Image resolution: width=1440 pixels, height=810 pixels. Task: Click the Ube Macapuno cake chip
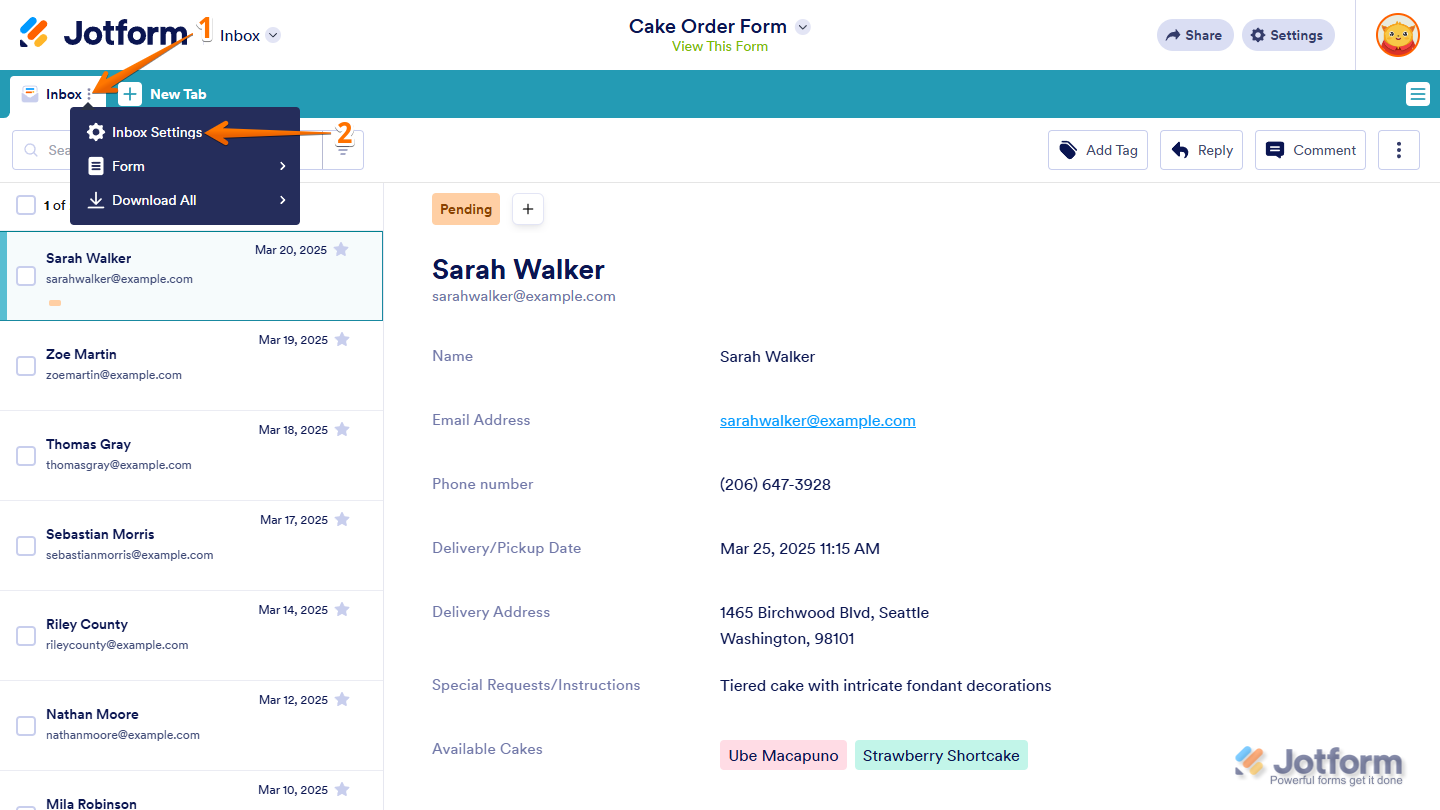(x=783, y=755)
